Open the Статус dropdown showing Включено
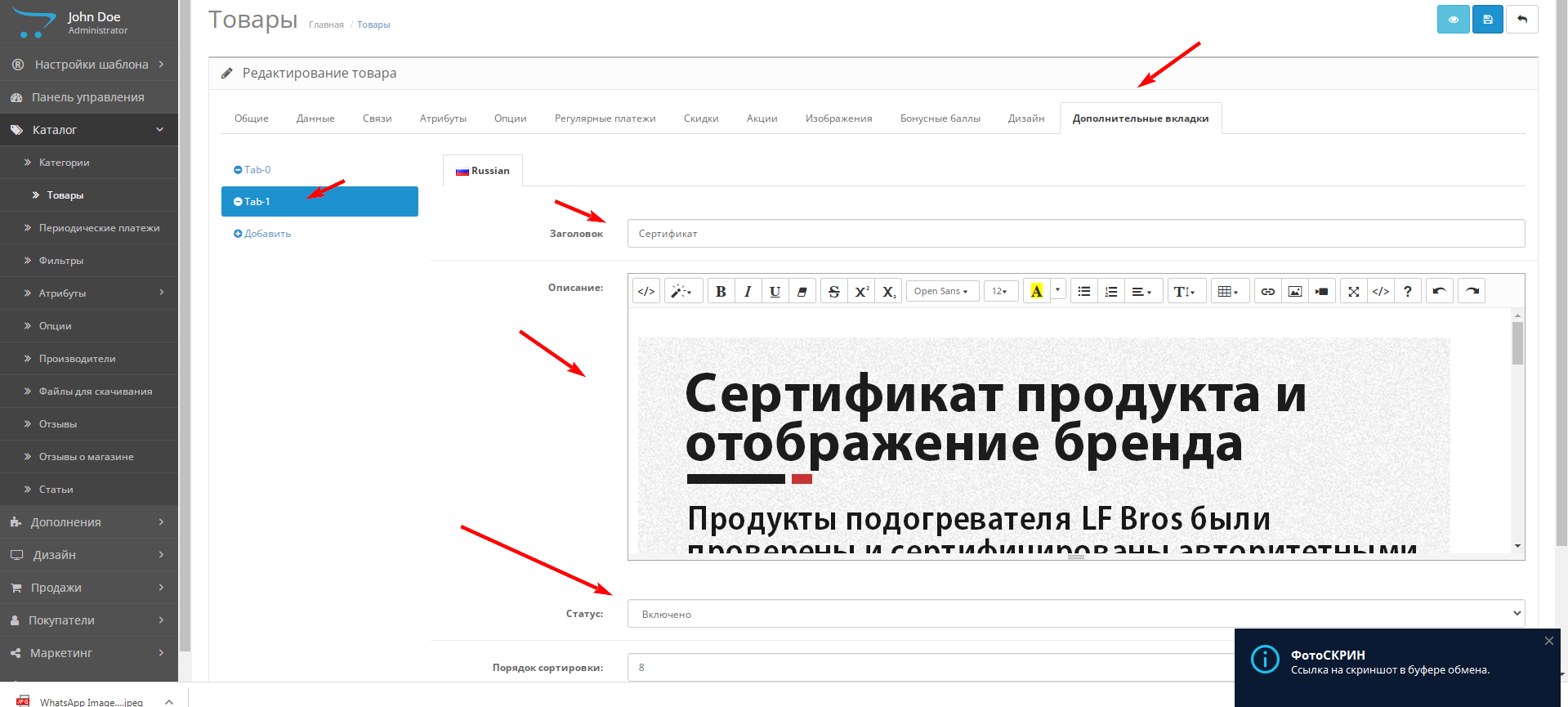 pyautogui.click(x=1076, y=614)
